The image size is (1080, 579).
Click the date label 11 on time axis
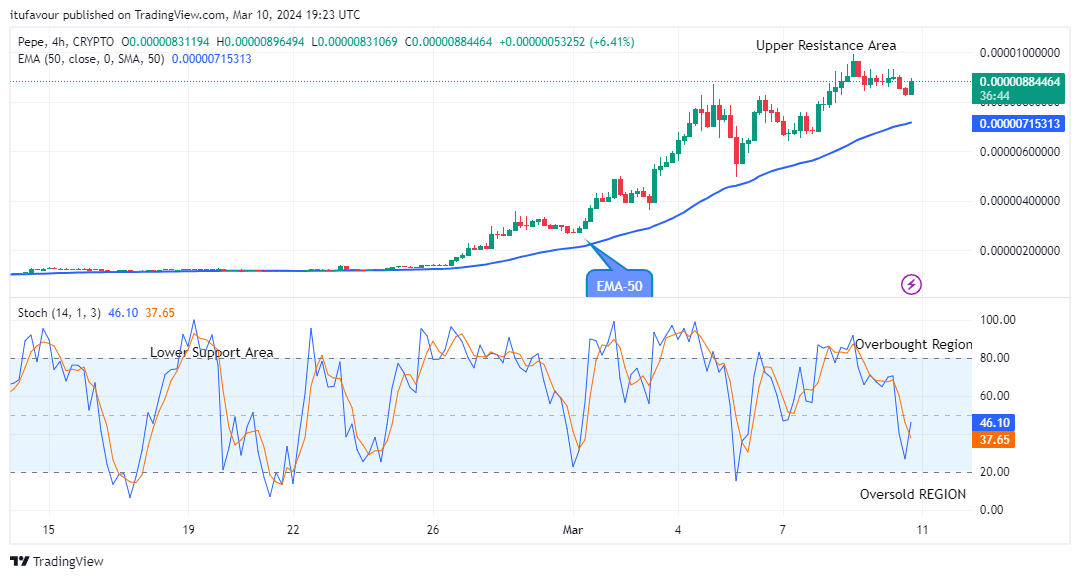tap(922, 530)
